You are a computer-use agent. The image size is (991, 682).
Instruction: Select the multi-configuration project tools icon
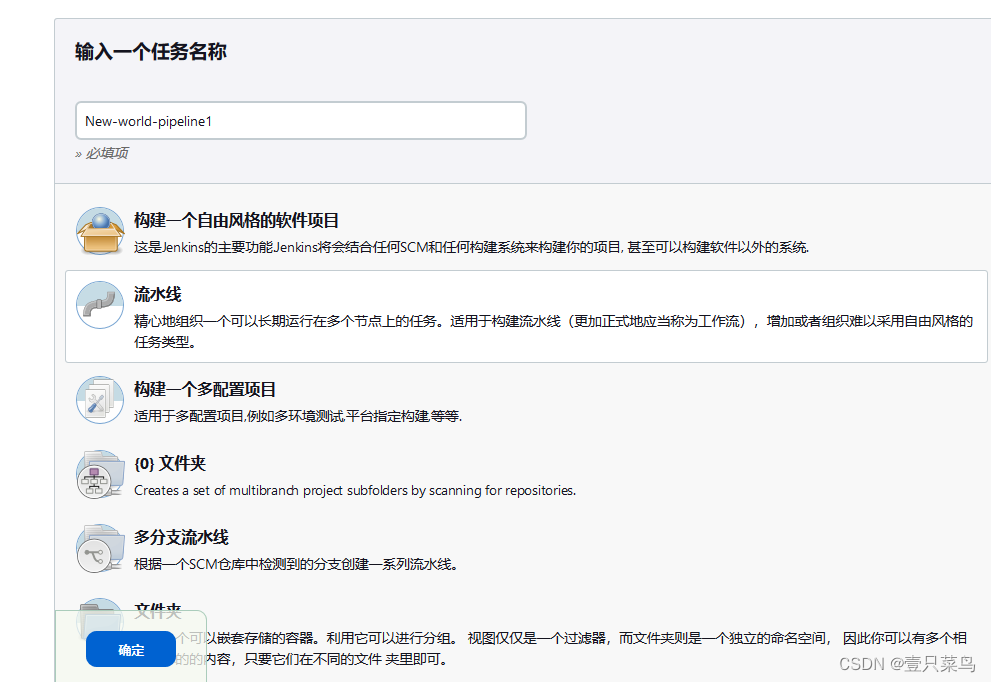pyautogui.click(x=100, y=400)
